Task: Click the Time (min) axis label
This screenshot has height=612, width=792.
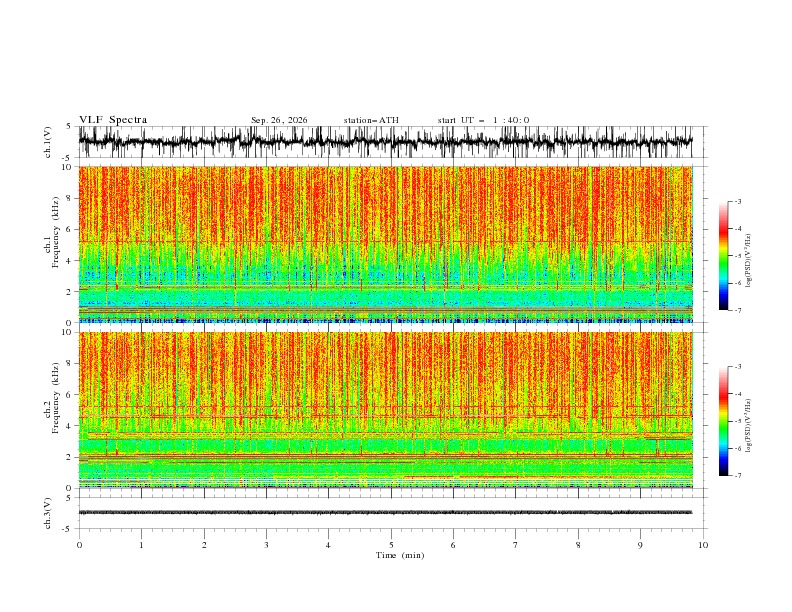Action: 400,555
